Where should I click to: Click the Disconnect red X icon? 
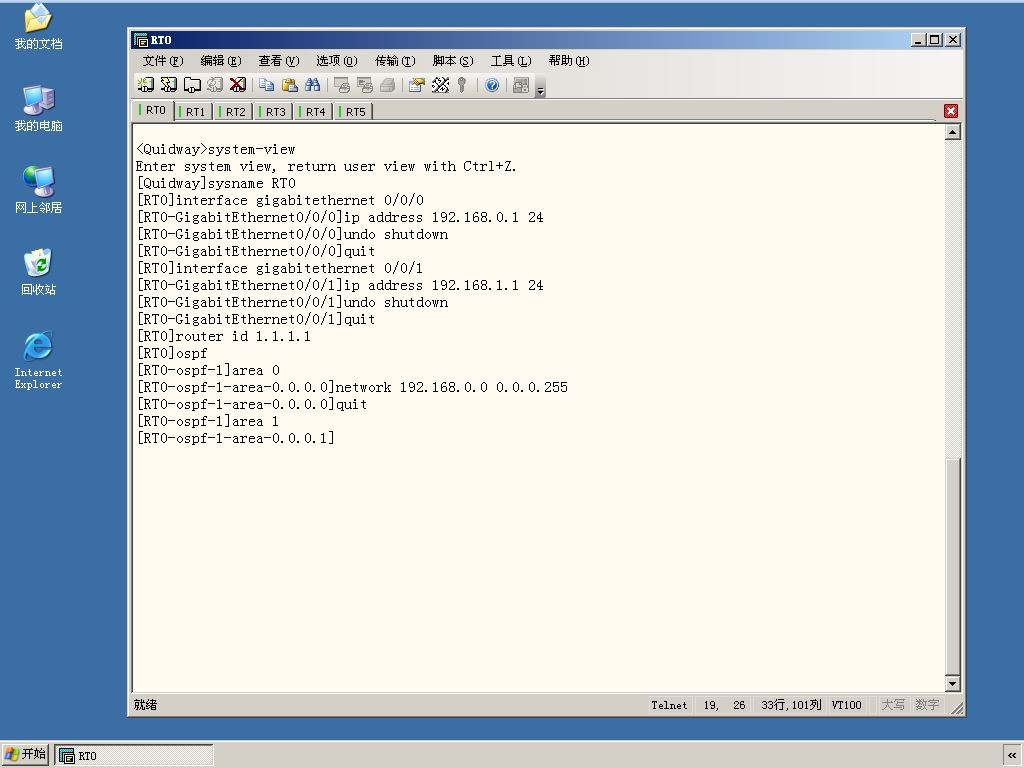pyautogui.click(x=238, y=85)
